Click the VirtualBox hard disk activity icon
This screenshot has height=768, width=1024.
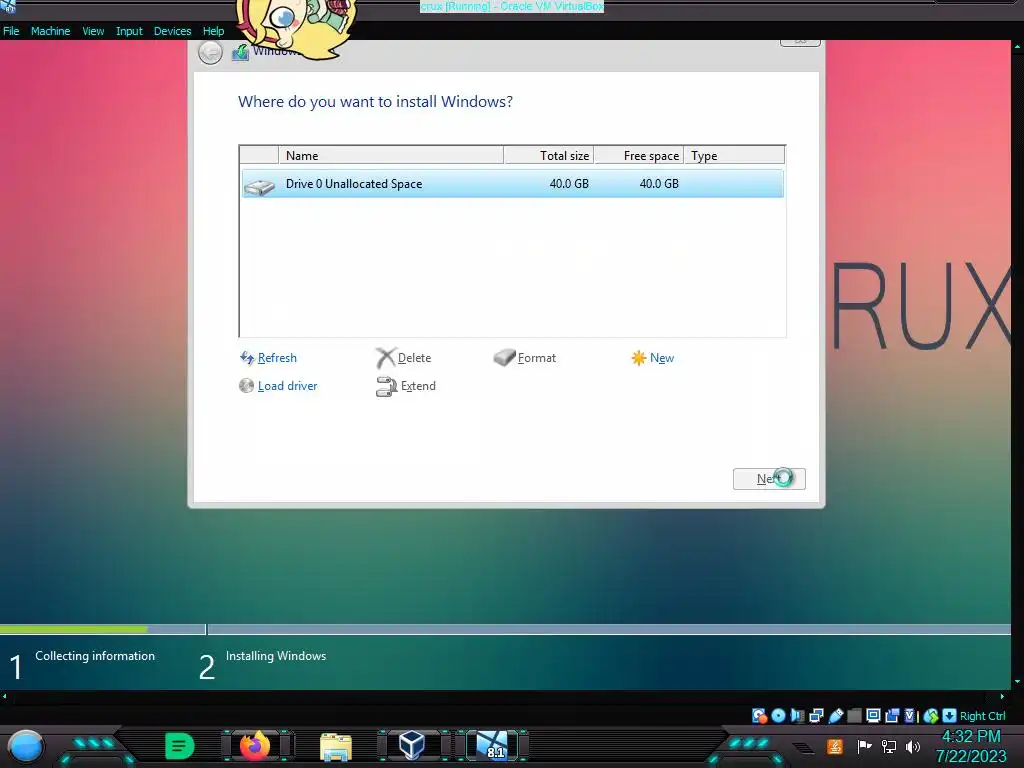[759, 716]
